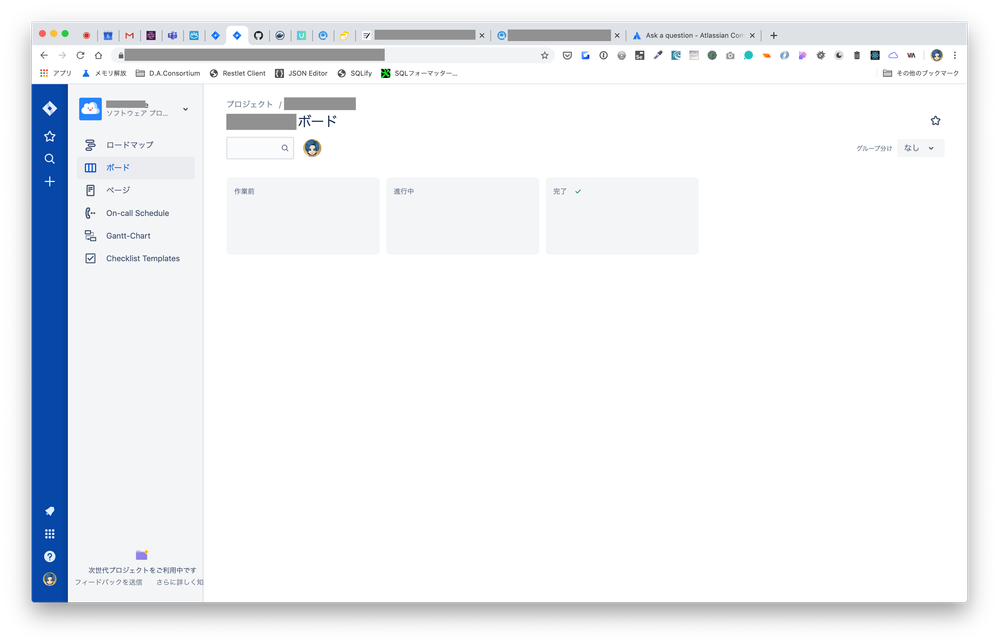Click the React devtools extension icon
The width and height of the screenshot is (999, 644).
[x=875, y=55]
